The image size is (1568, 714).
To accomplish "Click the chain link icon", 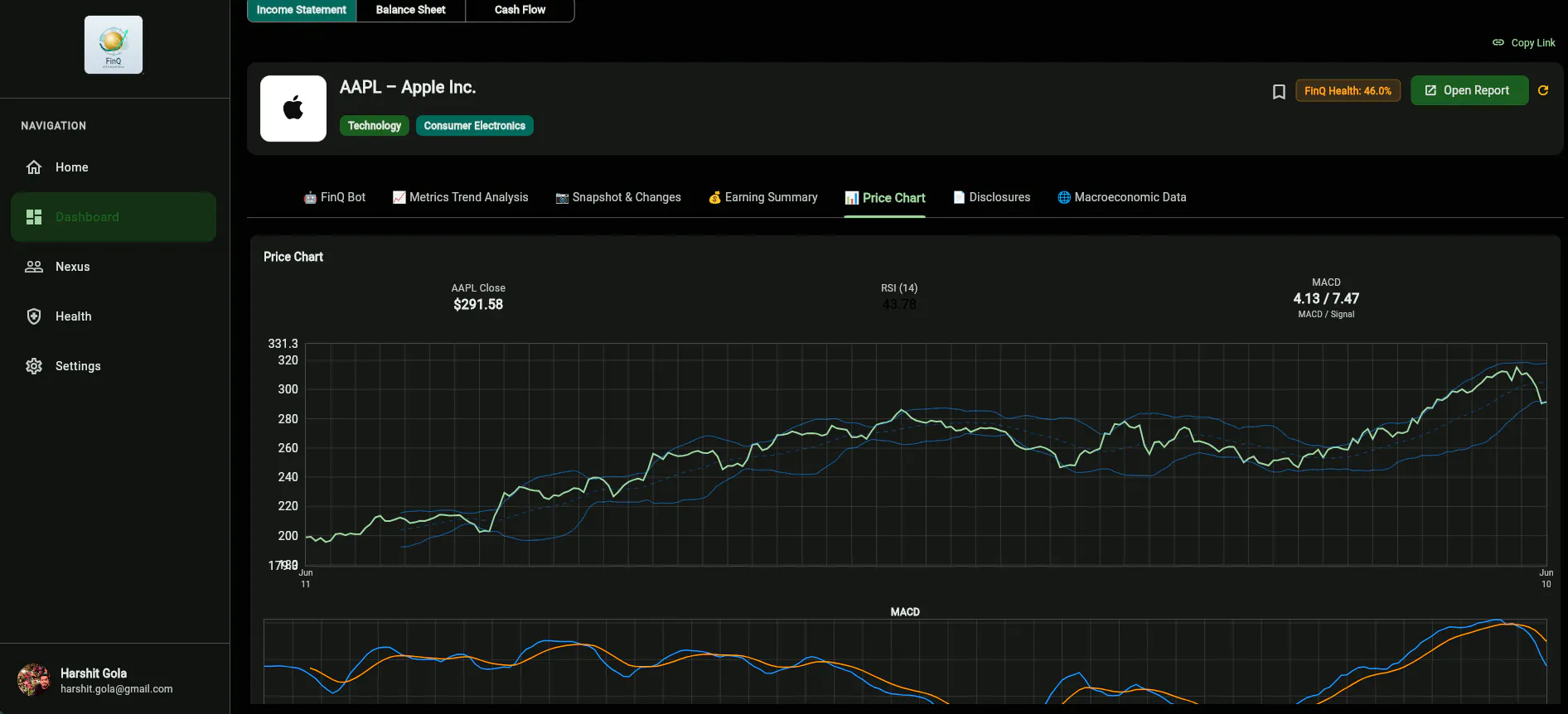I will coord(1498,42).
